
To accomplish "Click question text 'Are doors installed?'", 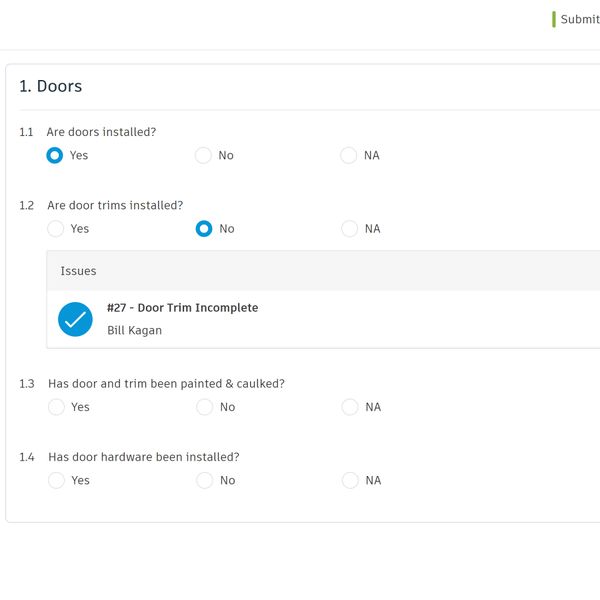I will (101, 132).
